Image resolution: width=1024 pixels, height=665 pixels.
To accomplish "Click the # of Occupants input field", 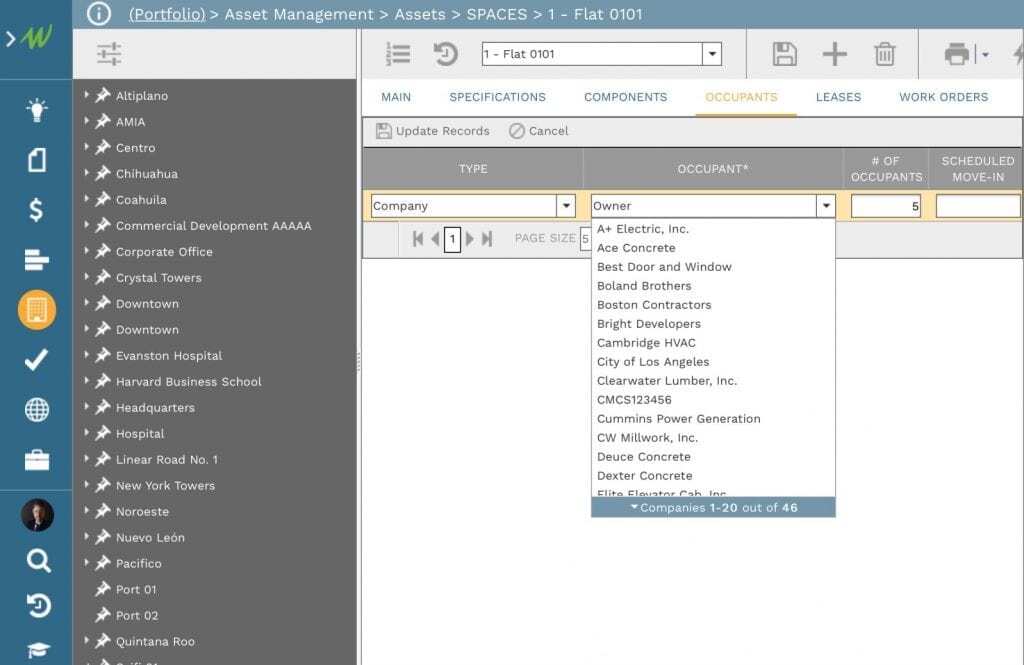I will tap(886, 206).
